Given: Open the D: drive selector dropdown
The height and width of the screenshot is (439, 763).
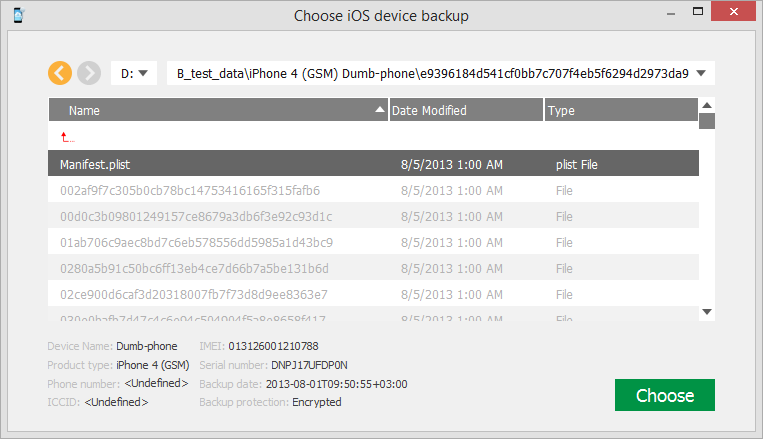Looking at the screenshot, I should [x=134, y=73].
